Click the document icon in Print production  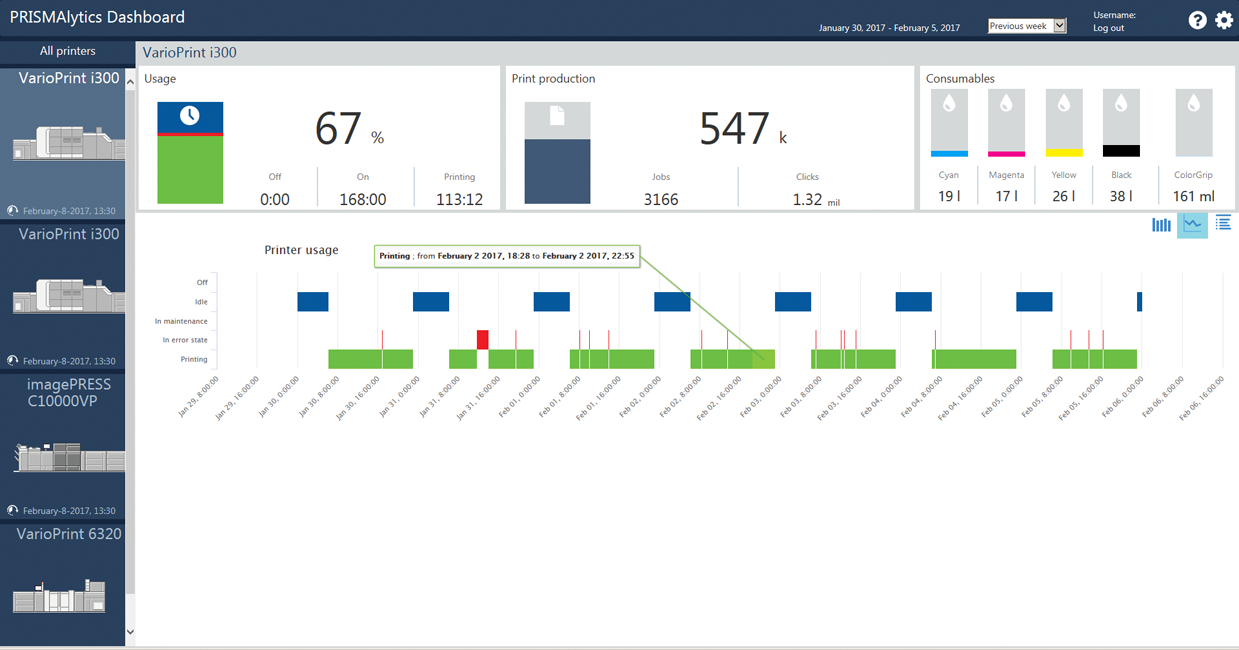557,117
